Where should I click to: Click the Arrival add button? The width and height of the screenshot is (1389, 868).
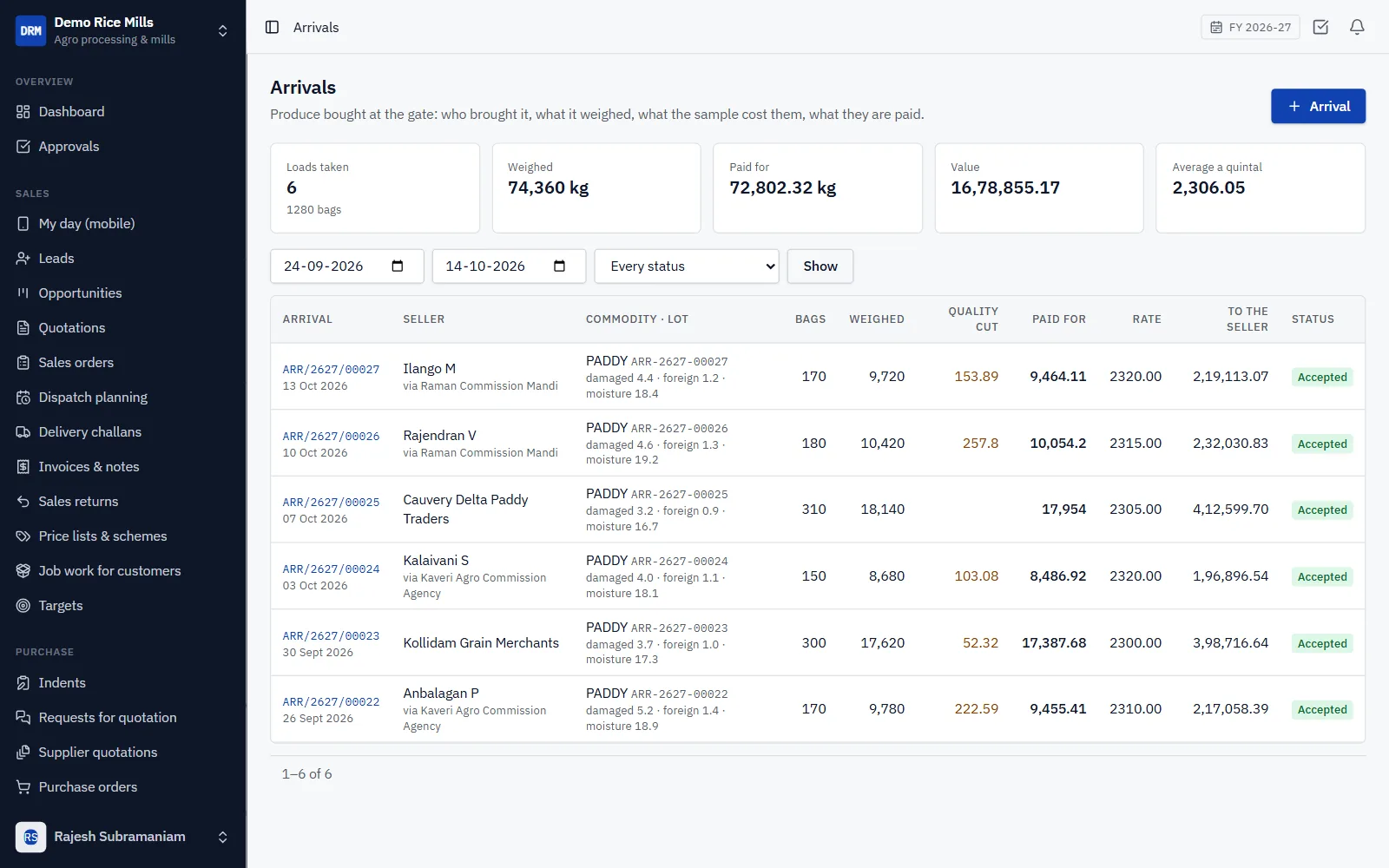point(1318,106)
